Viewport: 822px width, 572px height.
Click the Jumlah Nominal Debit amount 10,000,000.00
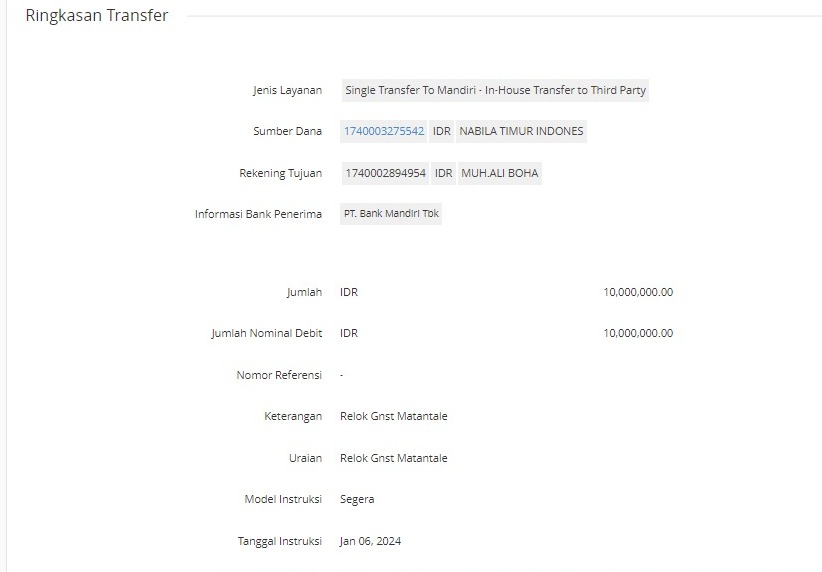coord(638,333)
